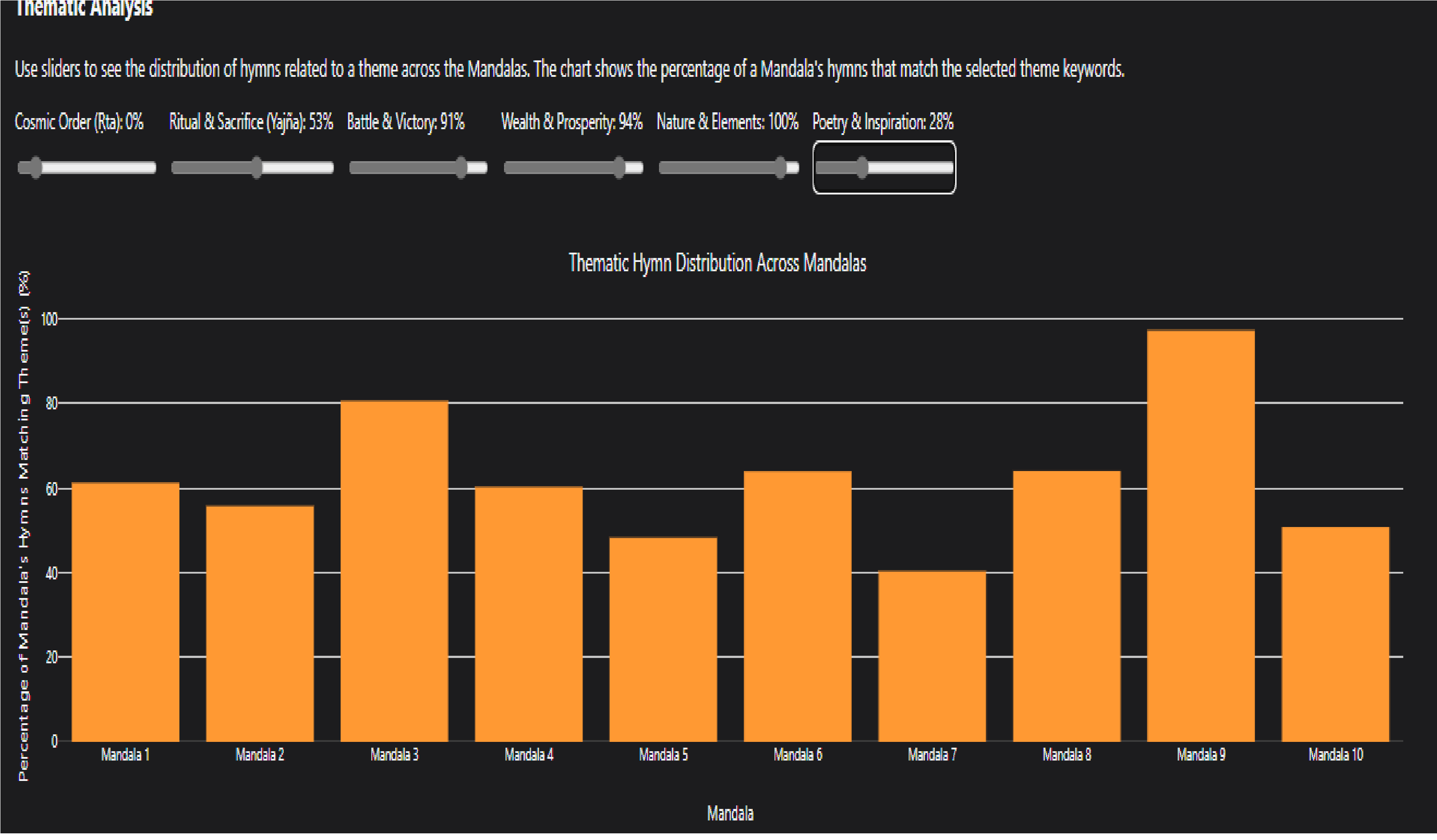Click the Mandala 10 bar
Image resolution: width=1437 pixels, height=840 pixels.
[1335, 635]
